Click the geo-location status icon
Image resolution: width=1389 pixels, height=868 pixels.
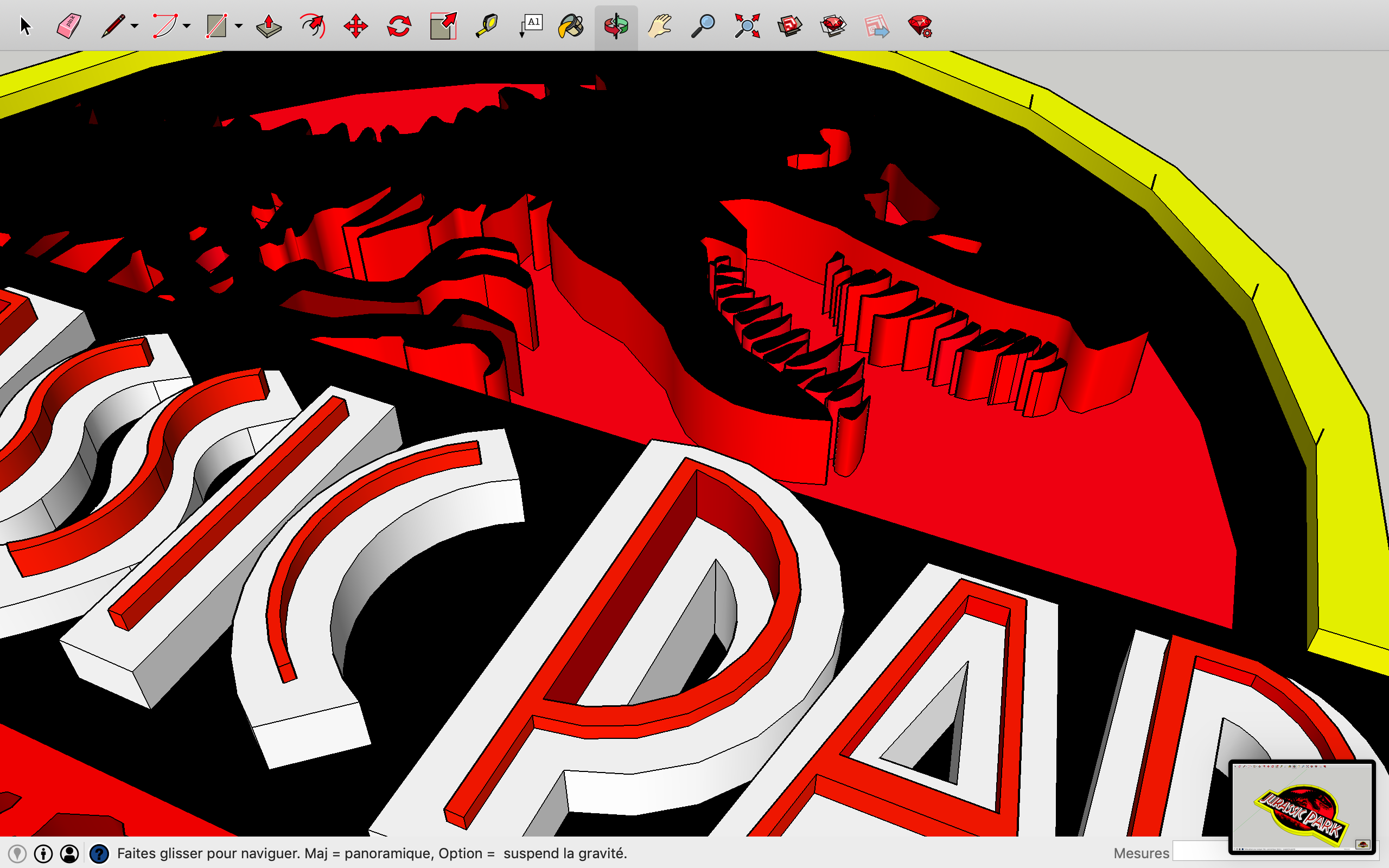(x=17, y=854)
